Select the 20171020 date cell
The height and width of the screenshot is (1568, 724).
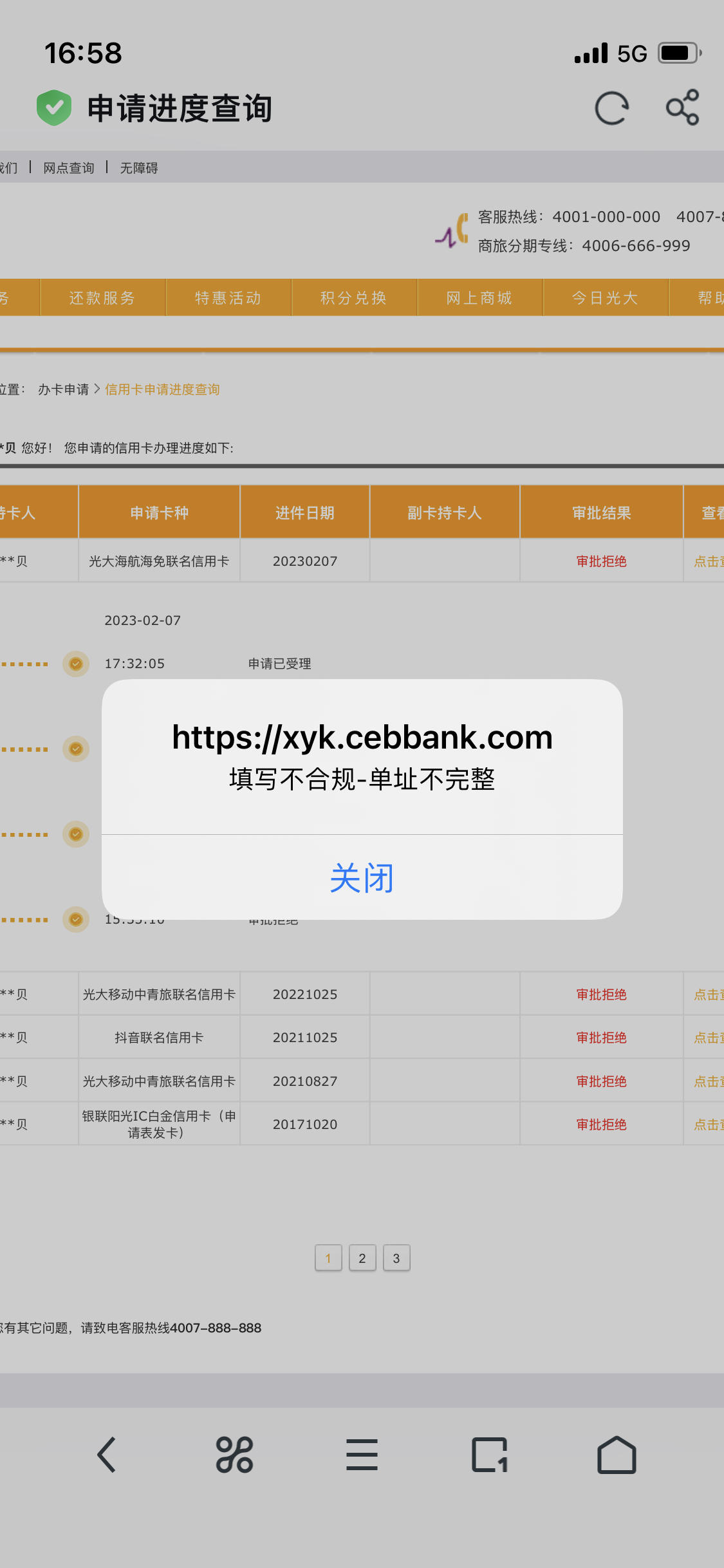tap(305, 1125)
